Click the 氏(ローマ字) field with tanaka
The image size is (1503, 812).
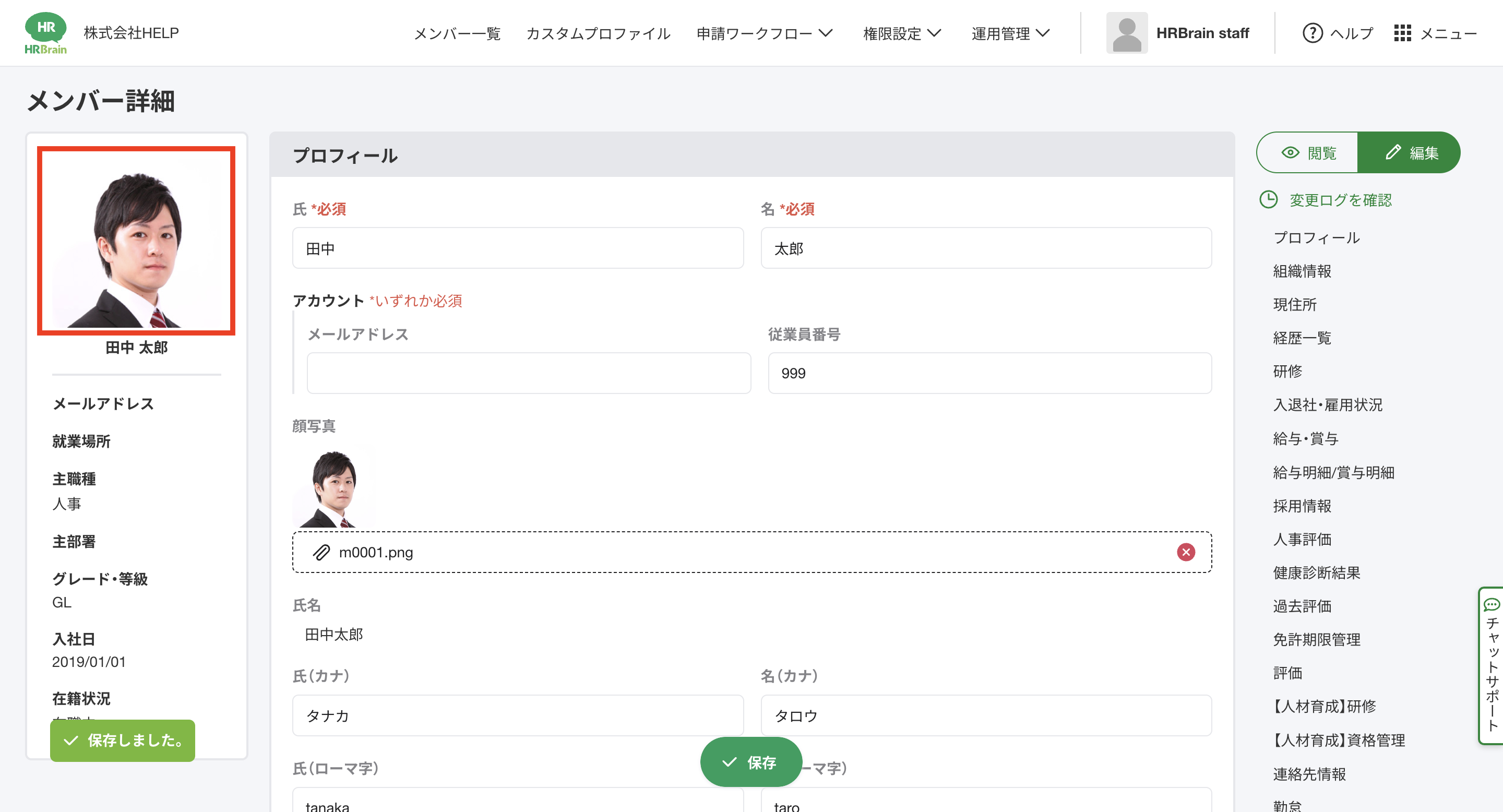518,800
